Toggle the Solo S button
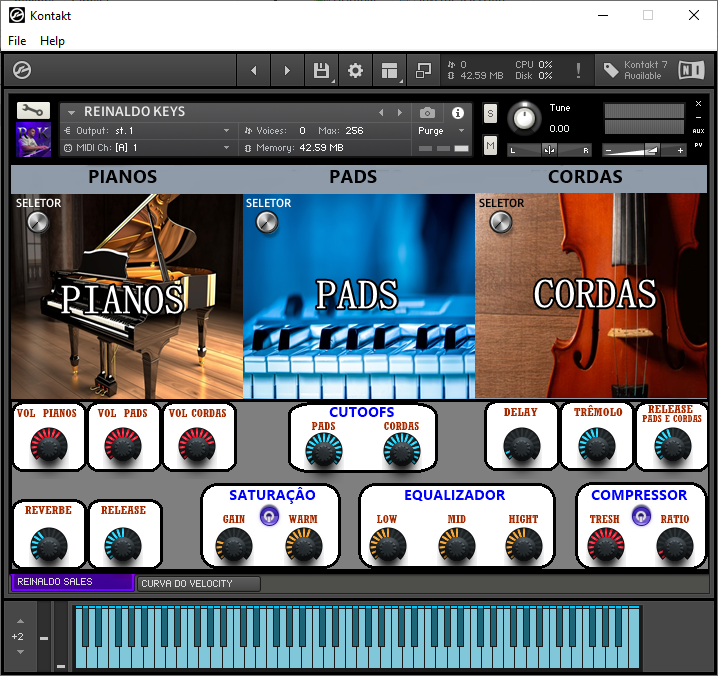This screenshot has width=718, height=676. click(490, 113)
